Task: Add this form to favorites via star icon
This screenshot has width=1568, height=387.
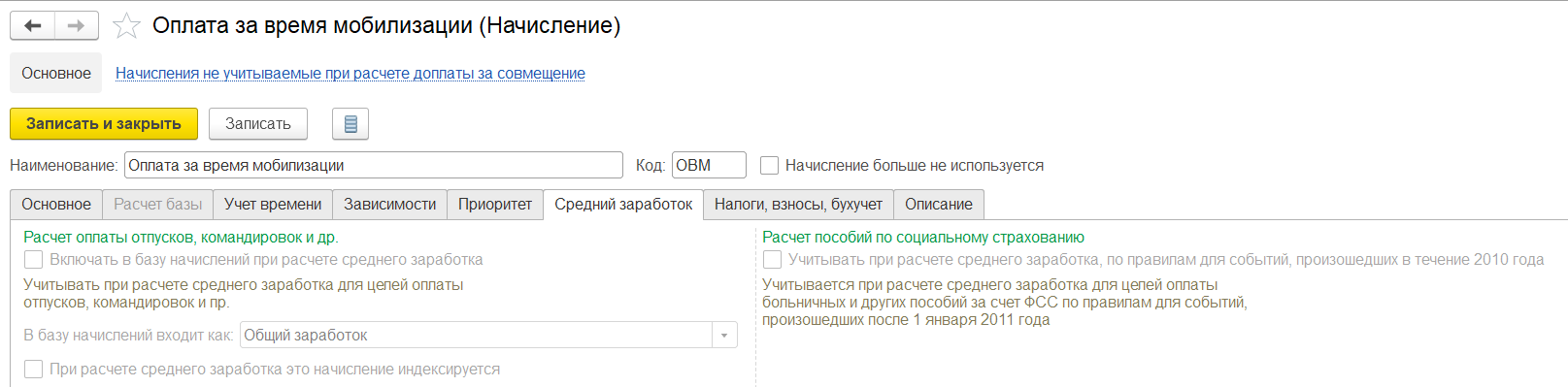Action: pos(126,26)
